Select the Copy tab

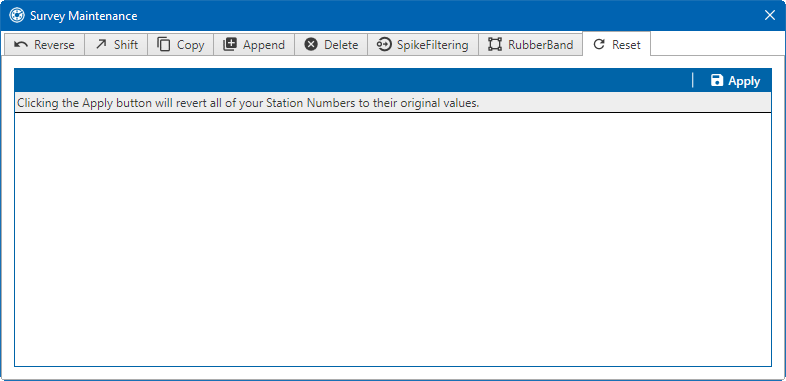[180, 45]
